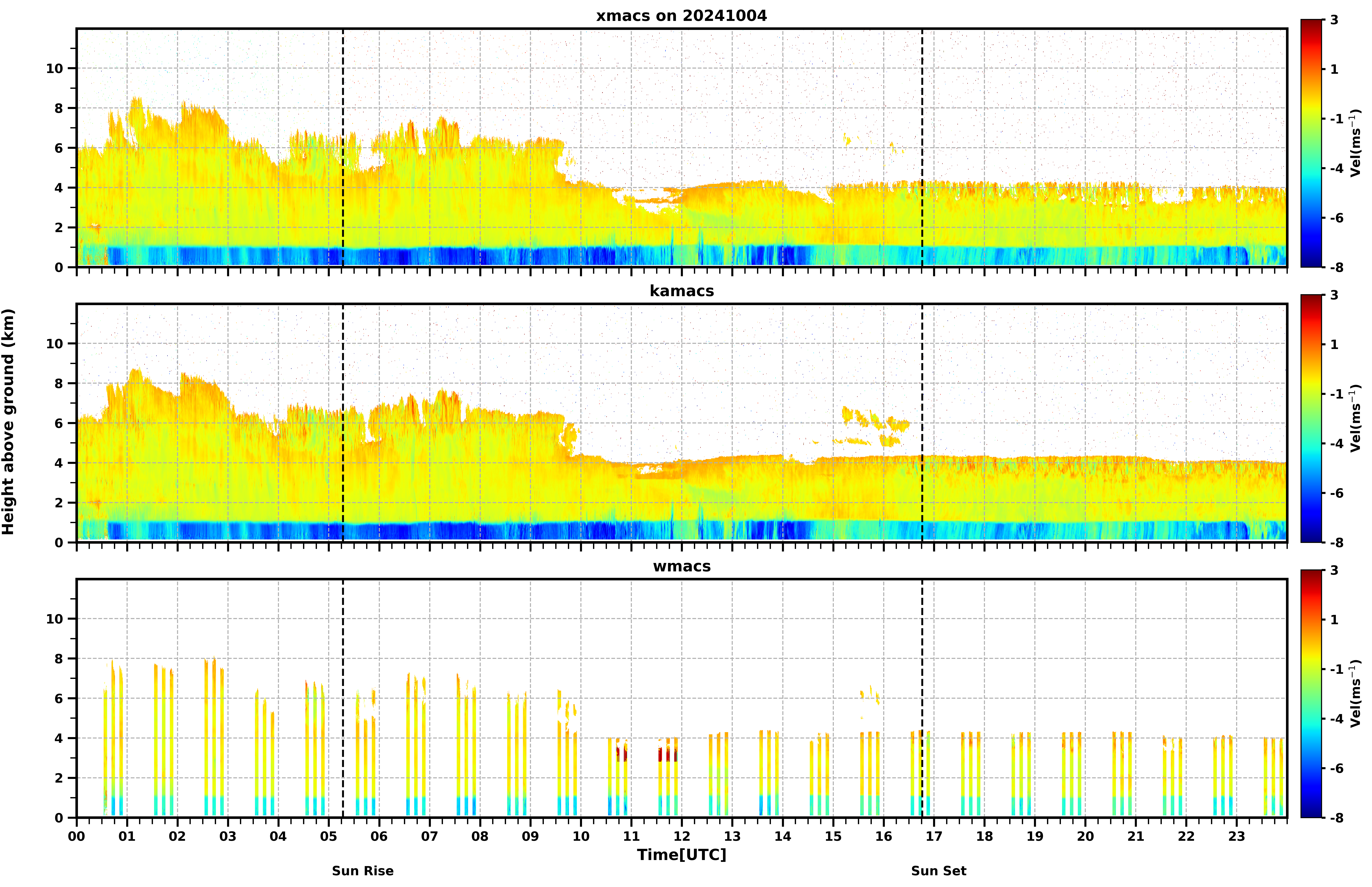Screen dimensions: 1372x887
Task: Select the "Sun Rise" annotation label
Action: tap(363, 871)
